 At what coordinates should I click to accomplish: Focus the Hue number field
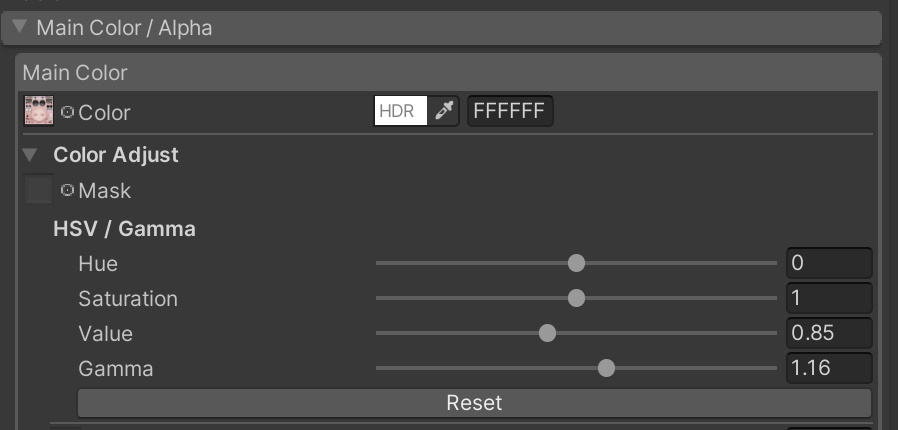coord(829,263)
